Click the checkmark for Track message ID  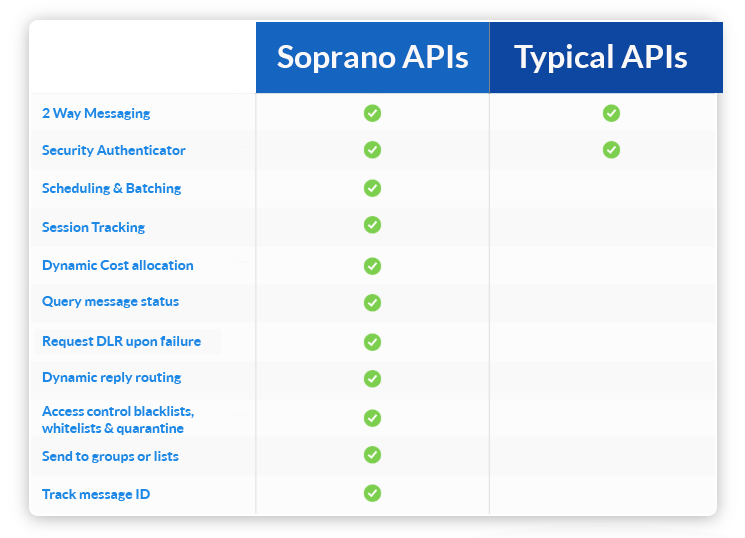(x=372, y=493)
